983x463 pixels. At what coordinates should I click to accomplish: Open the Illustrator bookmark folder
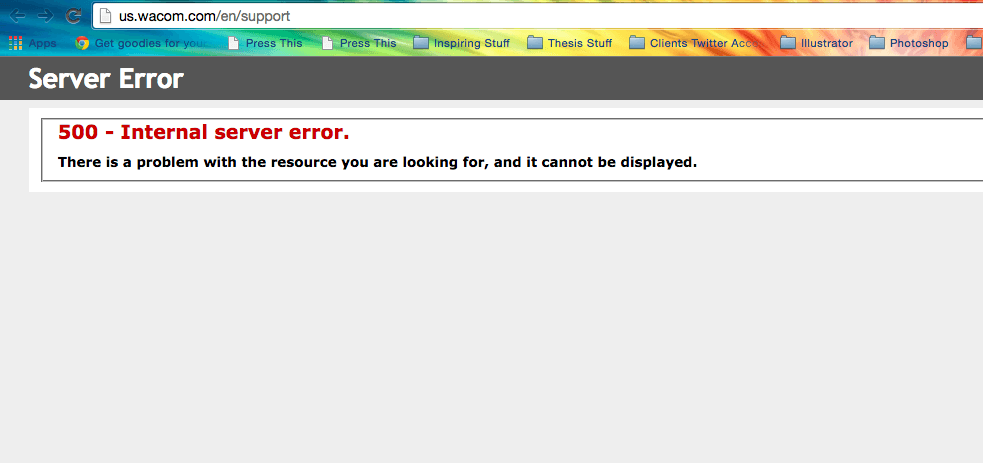[x=816, y=43]
